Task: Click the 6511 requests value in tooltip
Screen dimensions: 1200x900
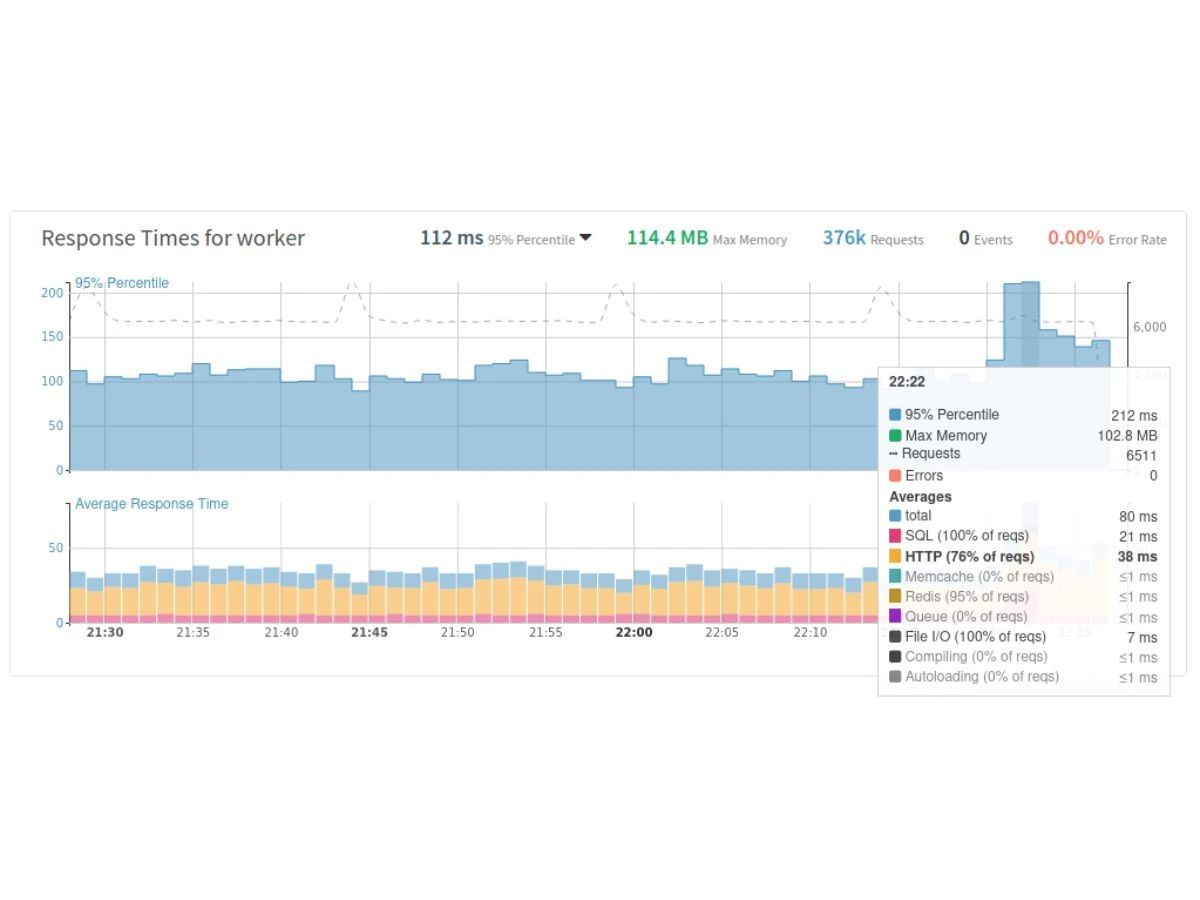Action: 1142,455
